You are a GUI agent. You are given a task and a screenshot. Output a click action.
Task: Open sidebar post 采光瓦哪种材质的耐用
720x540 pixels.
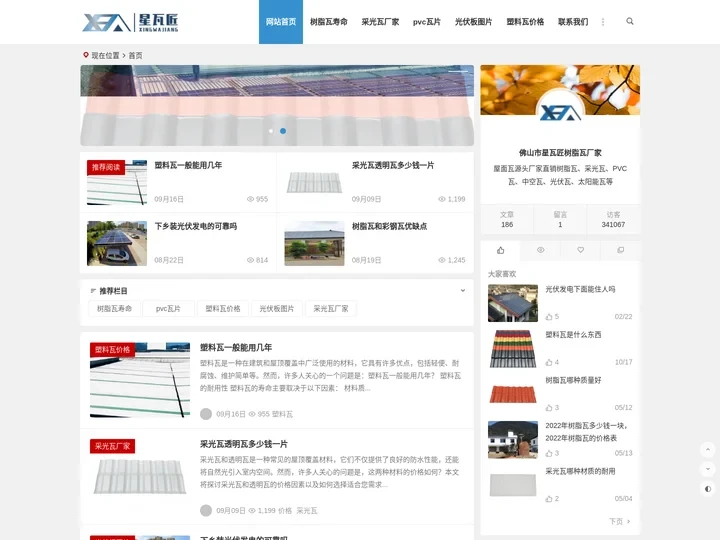[580, 471]
